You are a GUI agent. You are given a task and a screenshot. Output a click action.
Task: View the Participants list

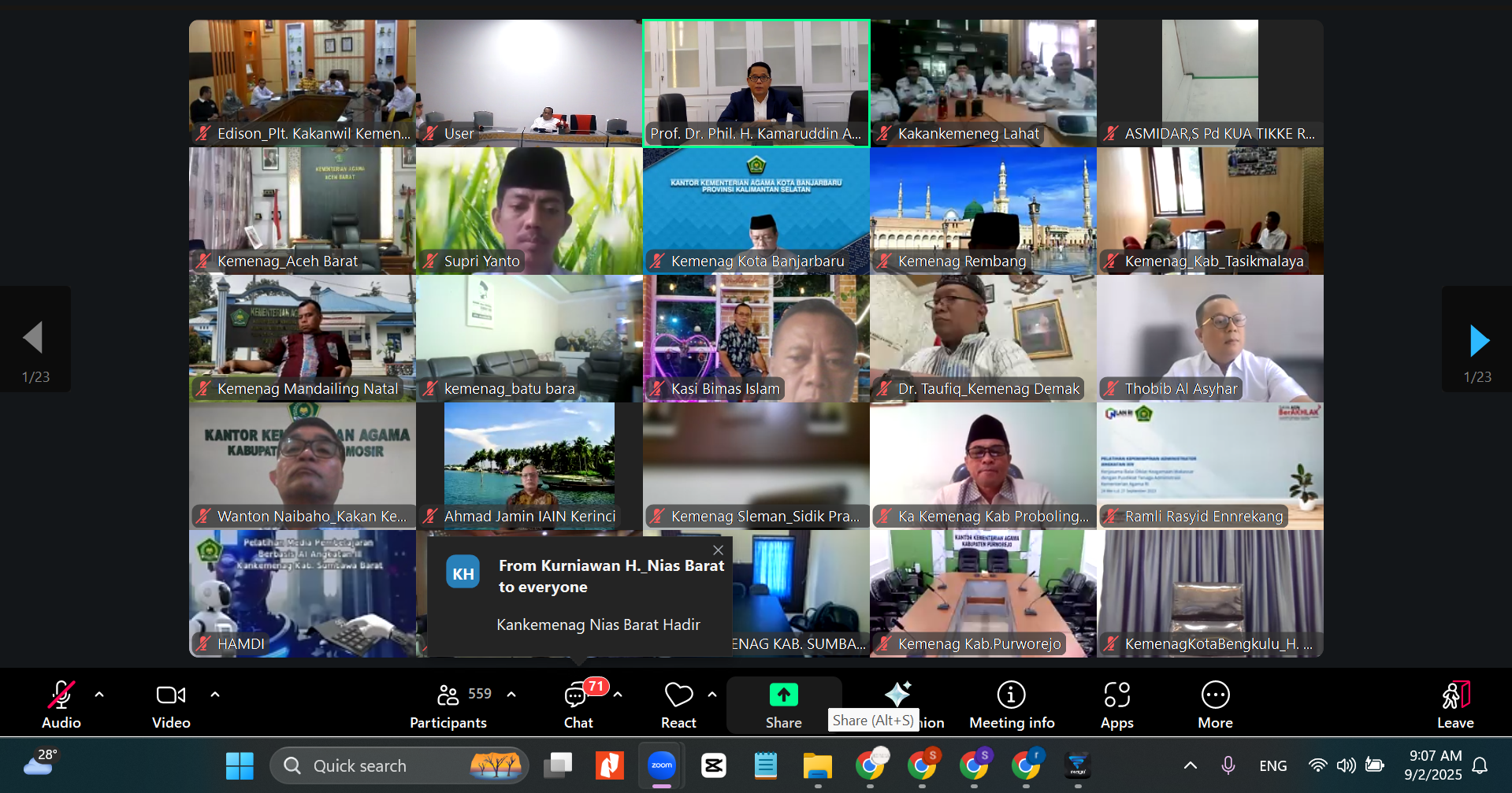448,703
